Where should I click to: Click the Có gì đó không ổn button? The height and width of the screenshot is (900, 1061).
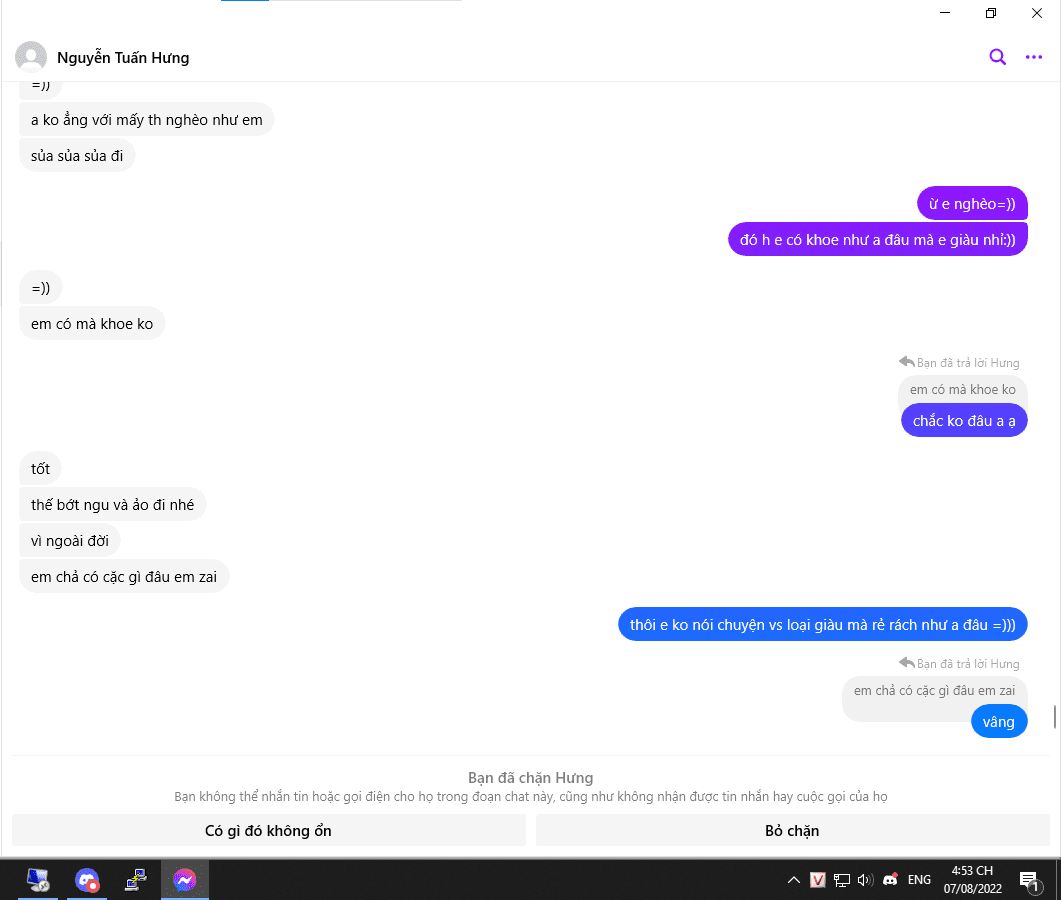coord(269,830)
